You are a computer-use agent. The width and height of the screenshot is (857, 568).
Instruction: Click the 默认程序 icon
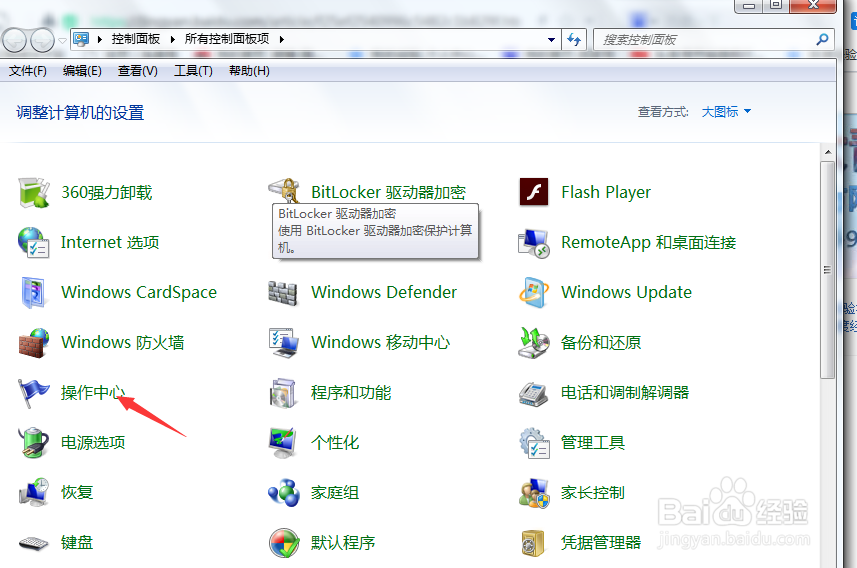click(x=284, y=543)
